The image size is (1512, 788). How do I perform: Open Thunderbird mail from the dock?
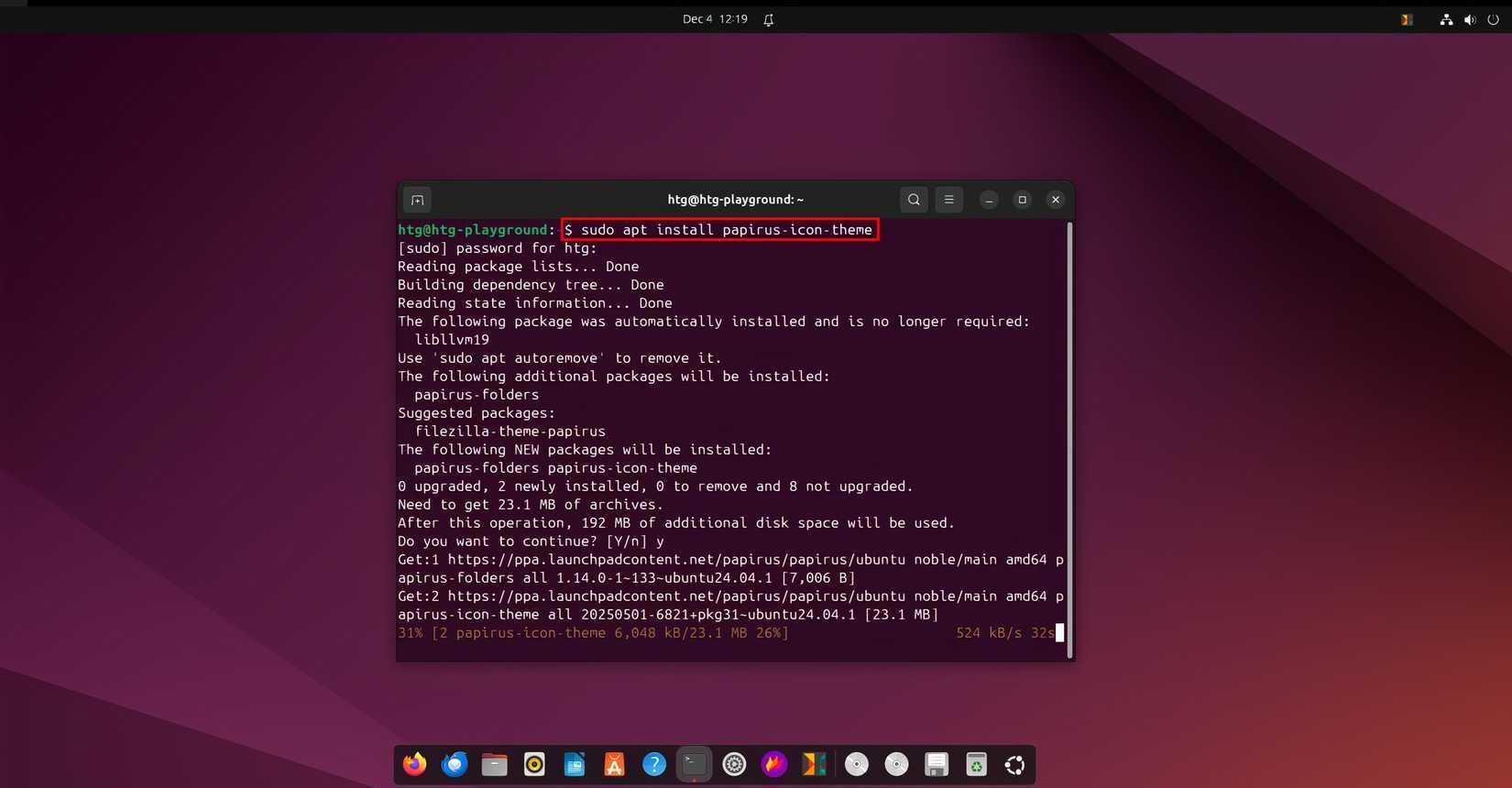pyautogui.click(x=455, y=764)
